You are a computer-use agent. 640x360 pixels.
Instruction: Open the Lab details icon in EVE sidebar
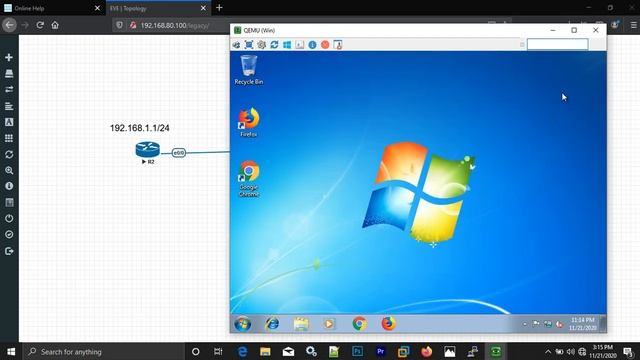point(9,202)
